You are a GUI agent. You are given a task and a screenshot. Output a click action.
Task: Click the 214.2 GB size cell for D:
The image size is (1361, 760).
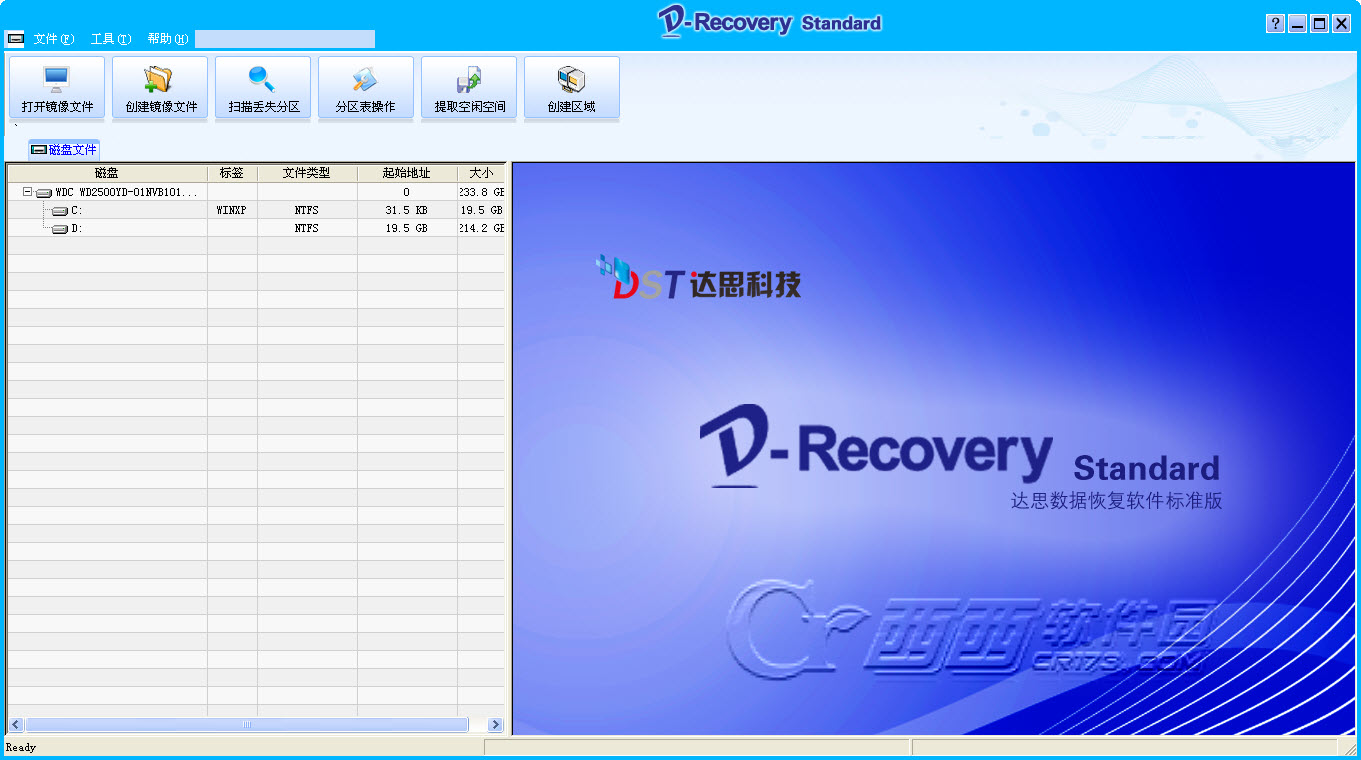[481, 228]
